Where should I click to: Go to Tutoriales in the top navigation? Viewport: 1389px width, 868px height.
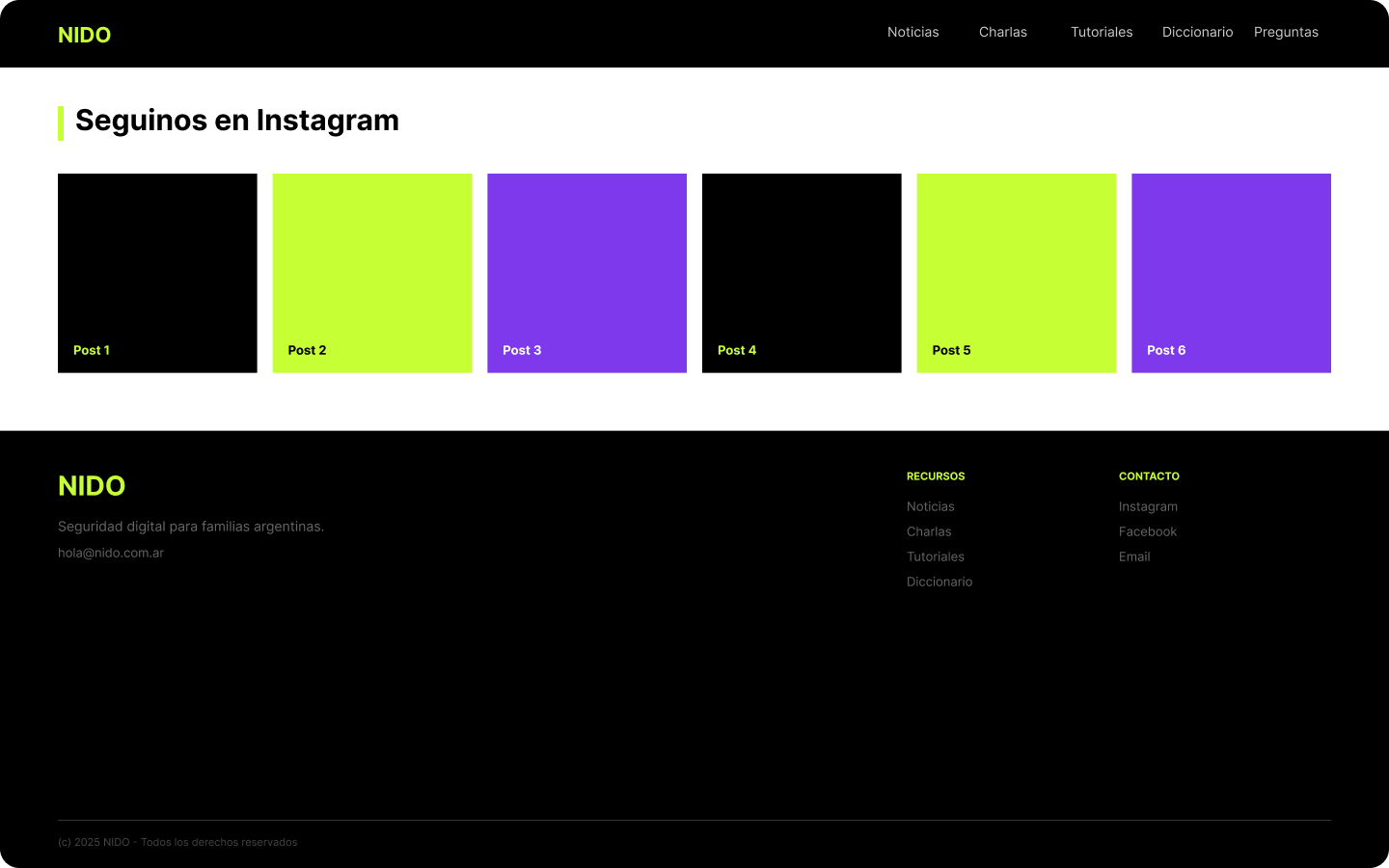(1102, 32)
